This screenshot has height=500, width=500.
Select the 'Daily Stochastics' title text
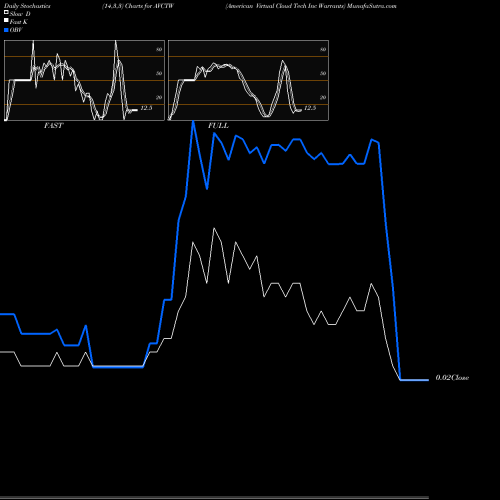[x=27, y=6]
